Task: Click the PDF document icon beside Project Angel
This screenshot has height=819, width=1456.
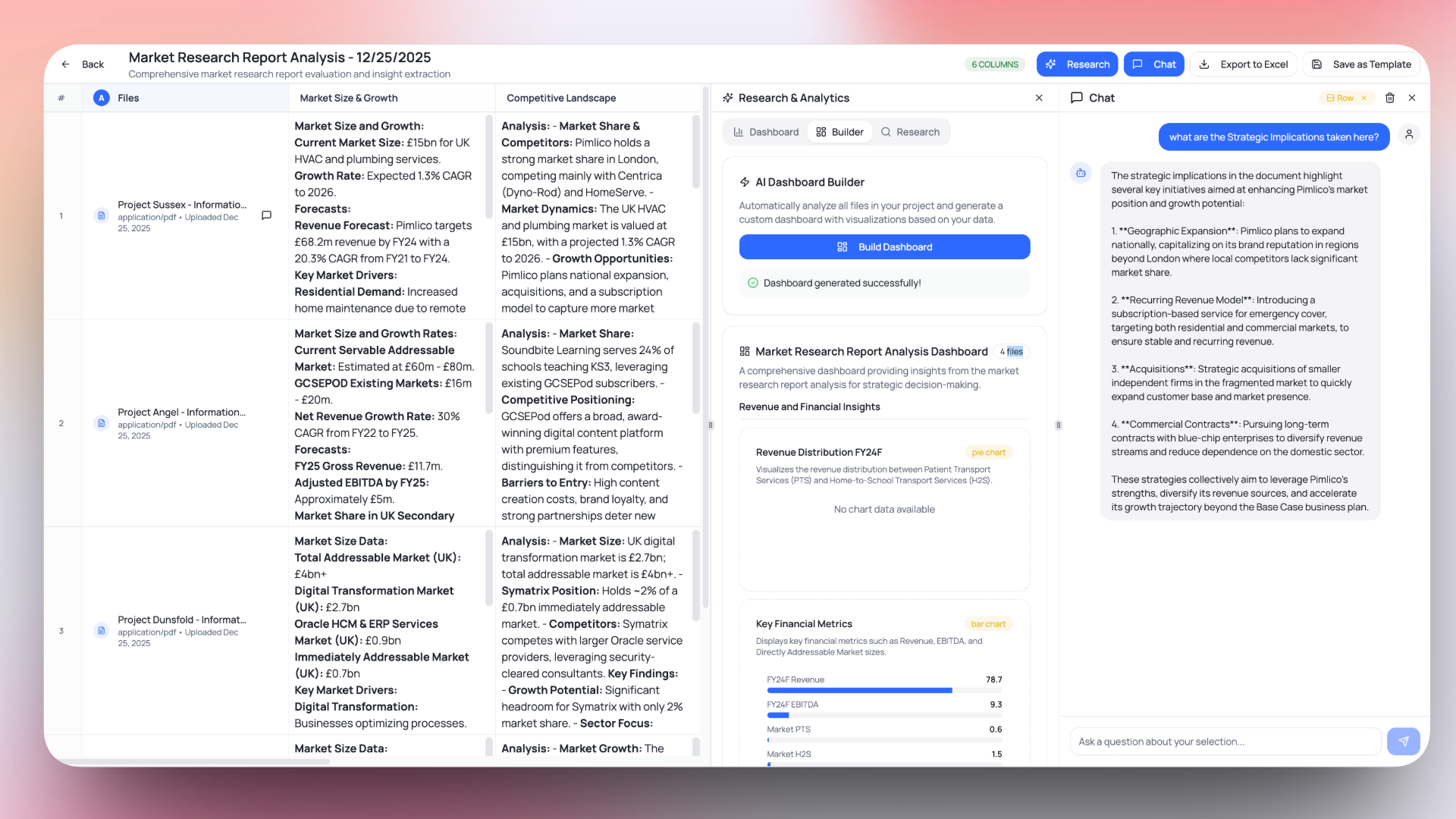Action: point(102,423)
